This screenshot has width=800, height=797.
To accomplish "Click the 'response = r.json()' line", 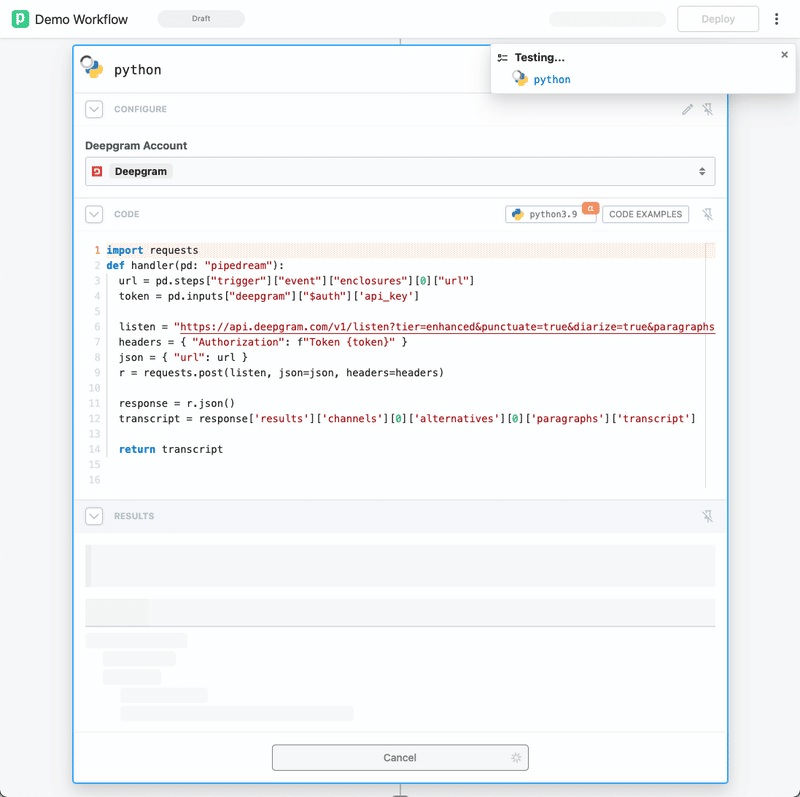I will (177, 403).
